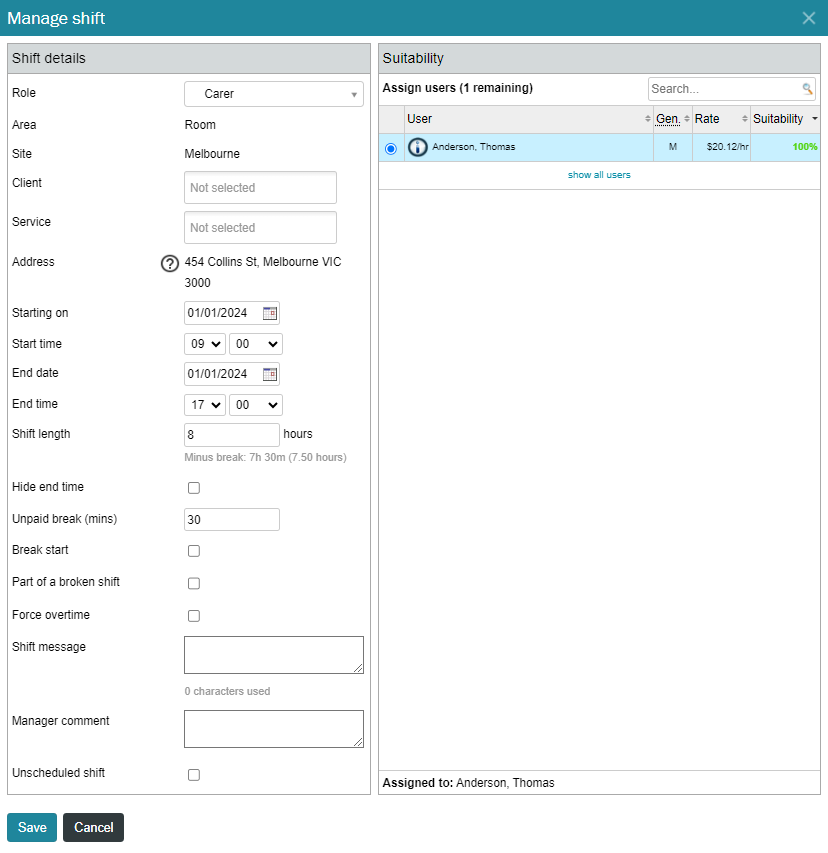
Task: Click the Shift length hours field
Action: coord(232,435)
